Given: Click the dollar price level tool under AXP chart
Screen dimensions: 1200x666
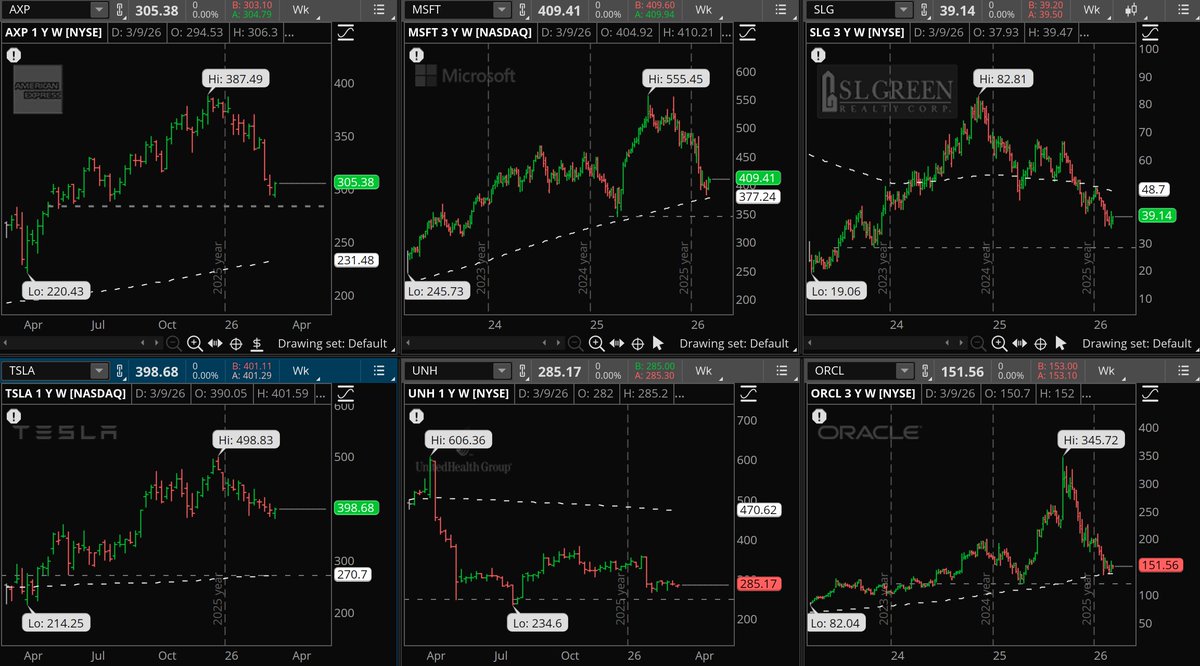Looking at the screenshot, I should 256,343.
